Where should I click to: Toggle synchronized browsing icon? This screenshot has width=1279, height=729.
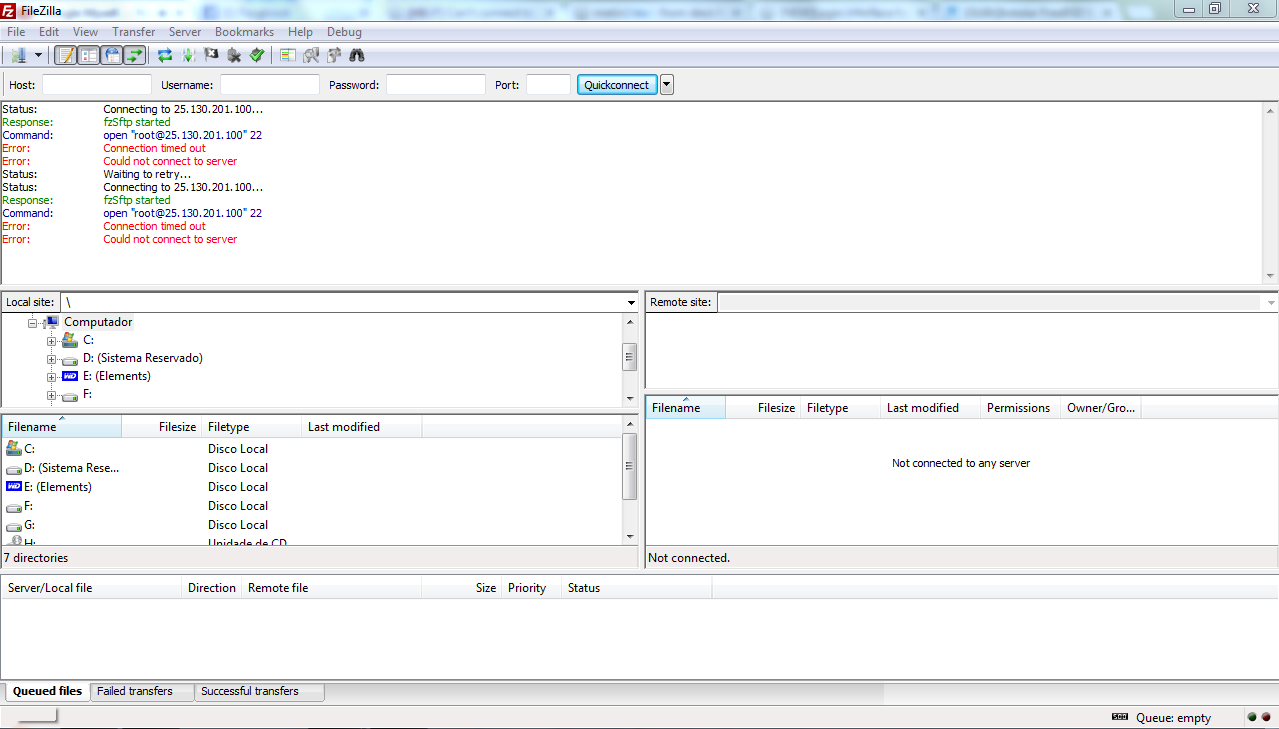pyautogui.click(x=334, y=55)
